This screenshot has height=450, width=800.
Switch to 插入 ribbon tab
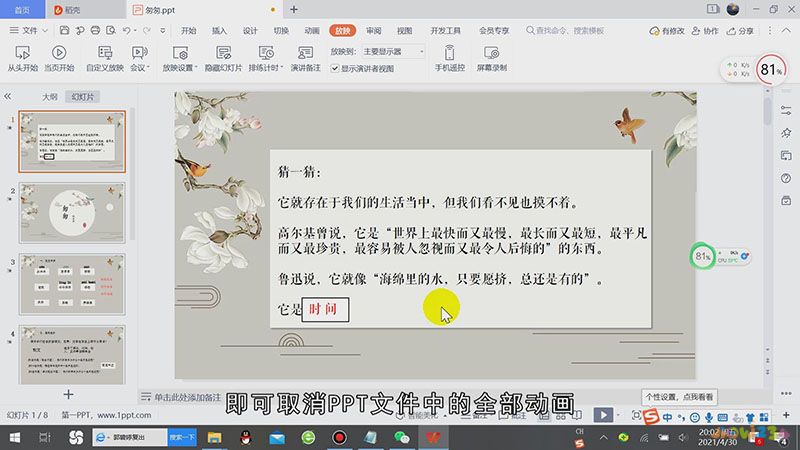[219, 31]
